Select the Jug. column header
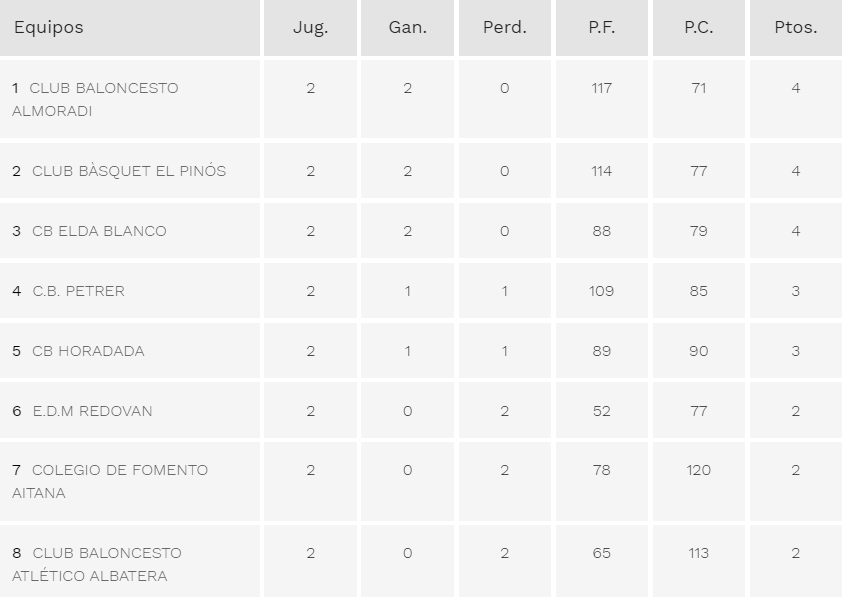 tap(311, 27)
